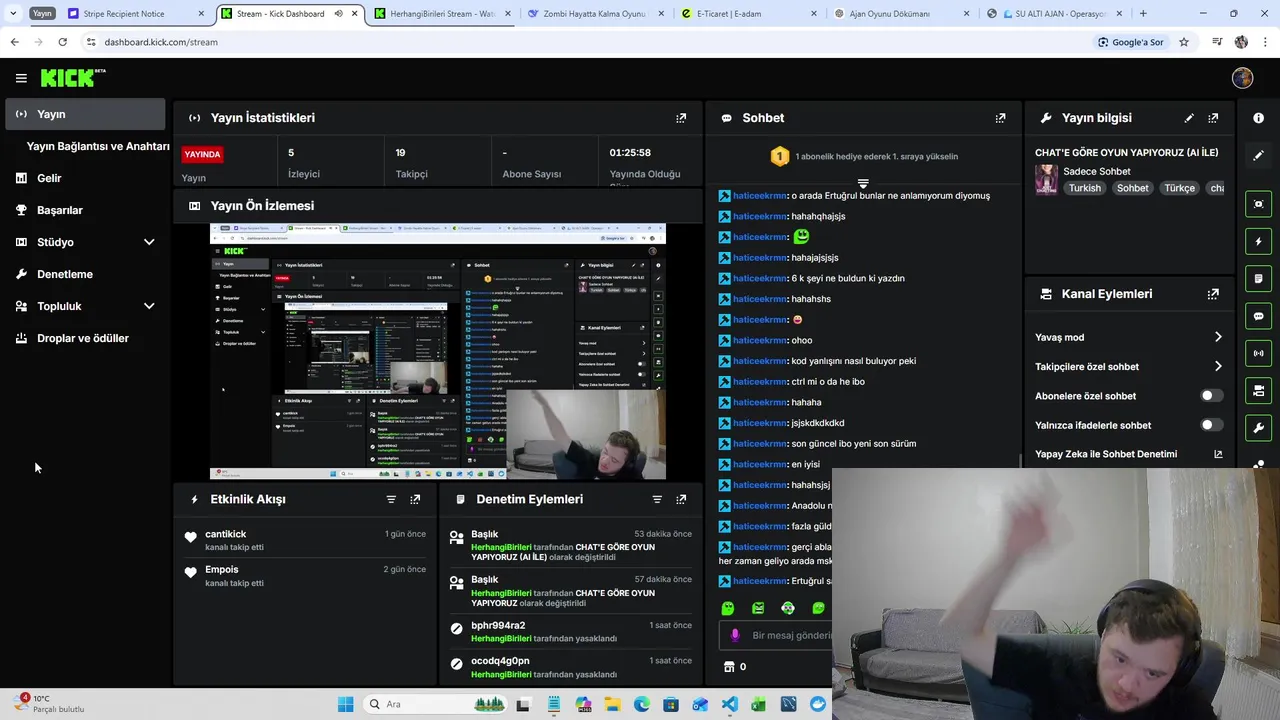This screenshot has height=720, width=1280.
Task: Click the KICK logo
Action: click(72, 78)
